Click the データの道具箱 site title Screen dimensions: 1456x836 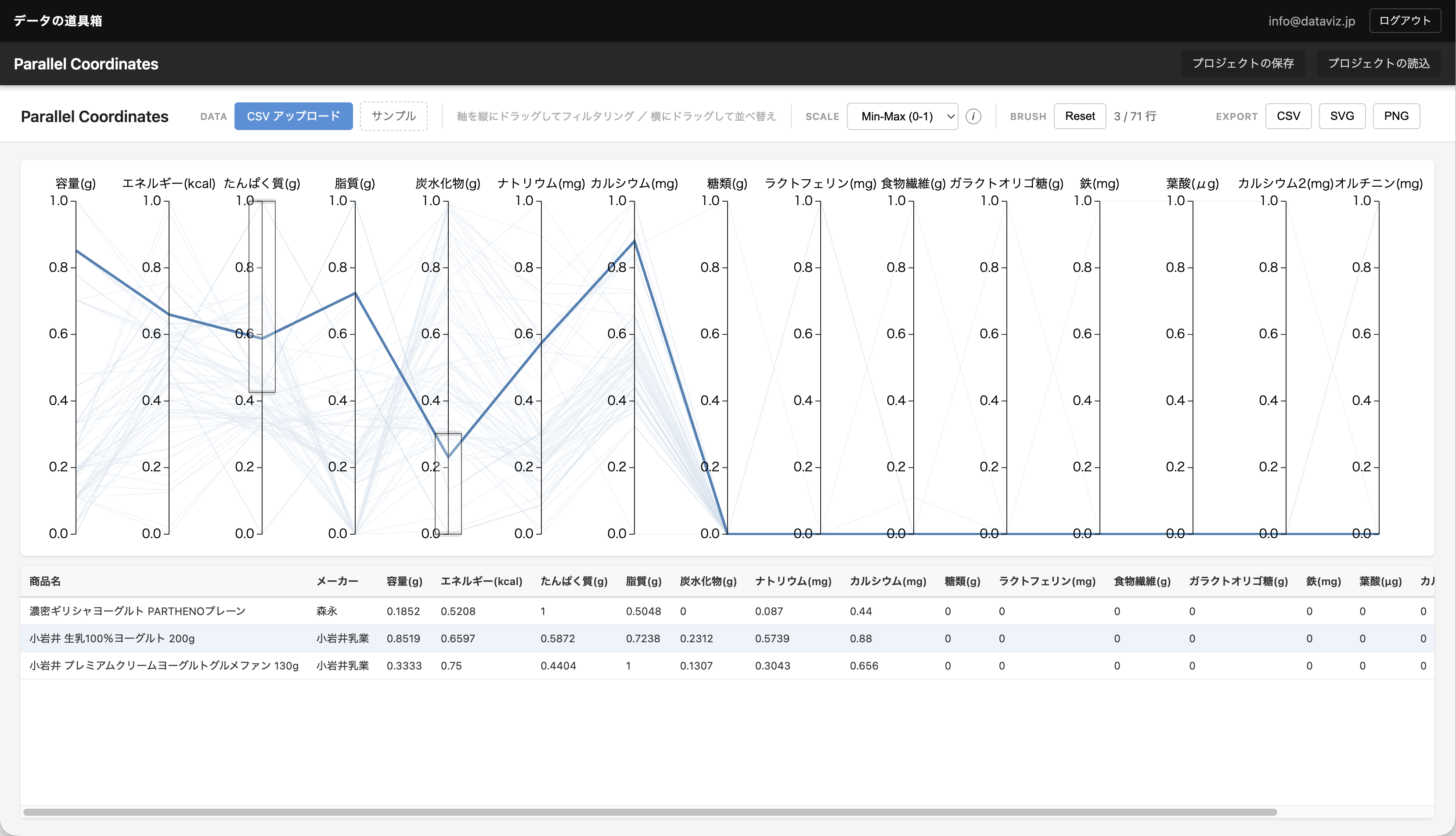click(58, 21)
